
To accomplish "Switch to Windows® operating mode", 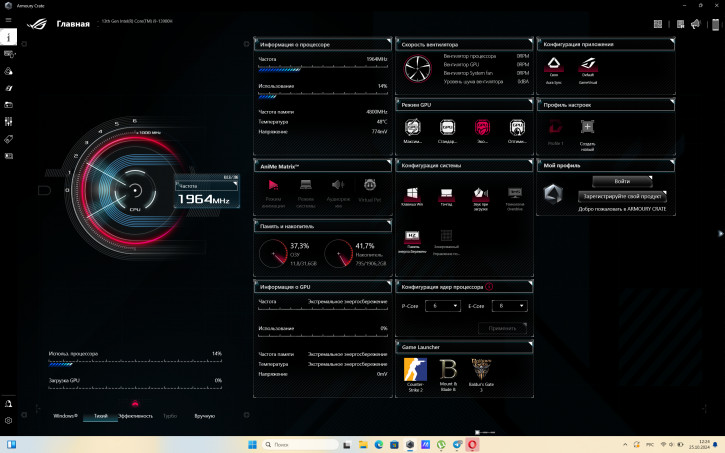I will click(65, 416).
